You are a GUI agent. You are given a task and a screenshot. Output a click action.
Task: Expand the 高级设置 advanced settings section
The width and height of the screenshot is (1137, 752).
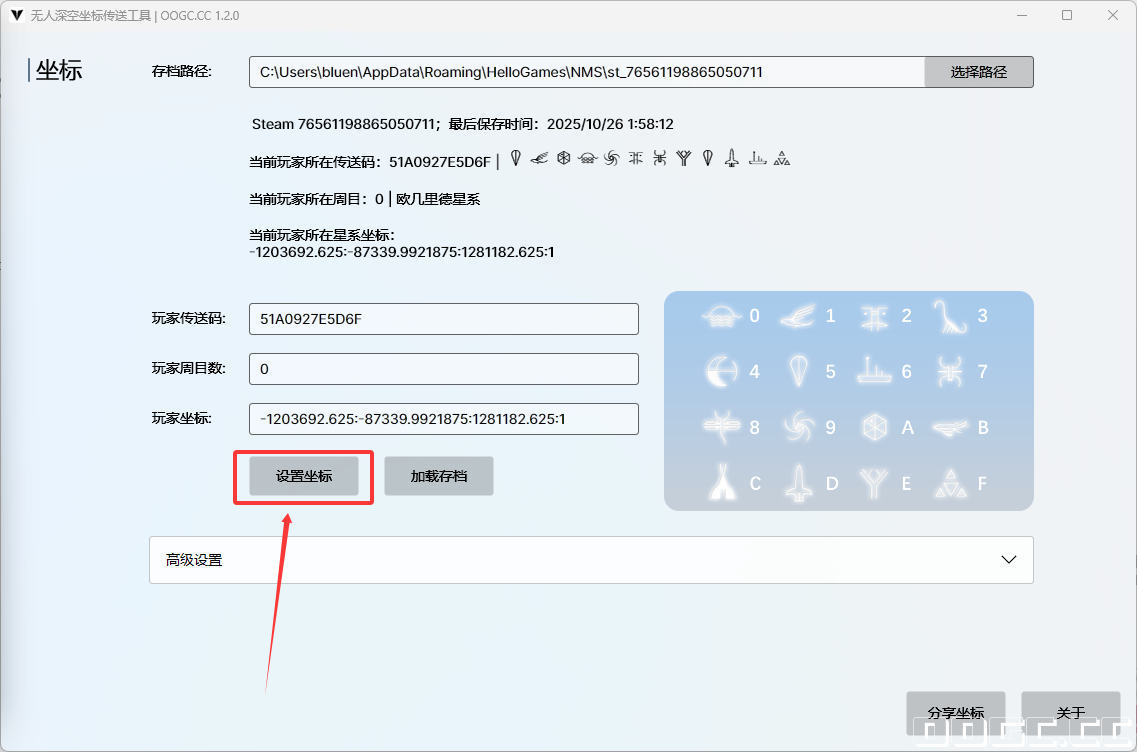point(591,560)
